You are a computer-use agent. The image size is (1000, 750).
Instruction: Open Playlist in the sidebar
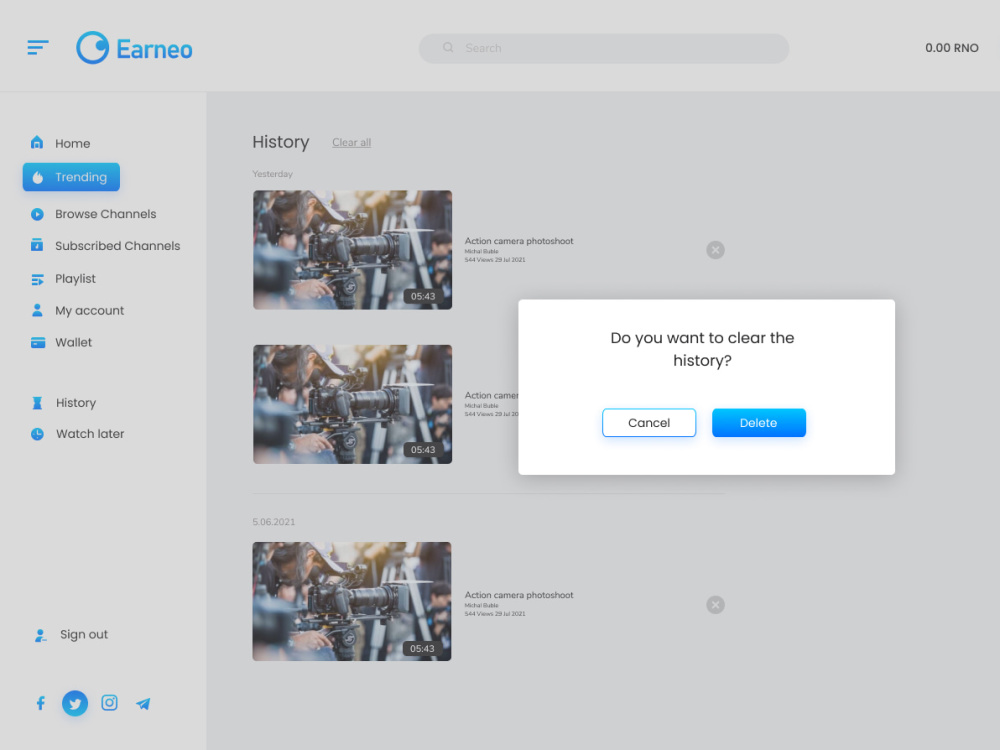click(x=75, y=279)
